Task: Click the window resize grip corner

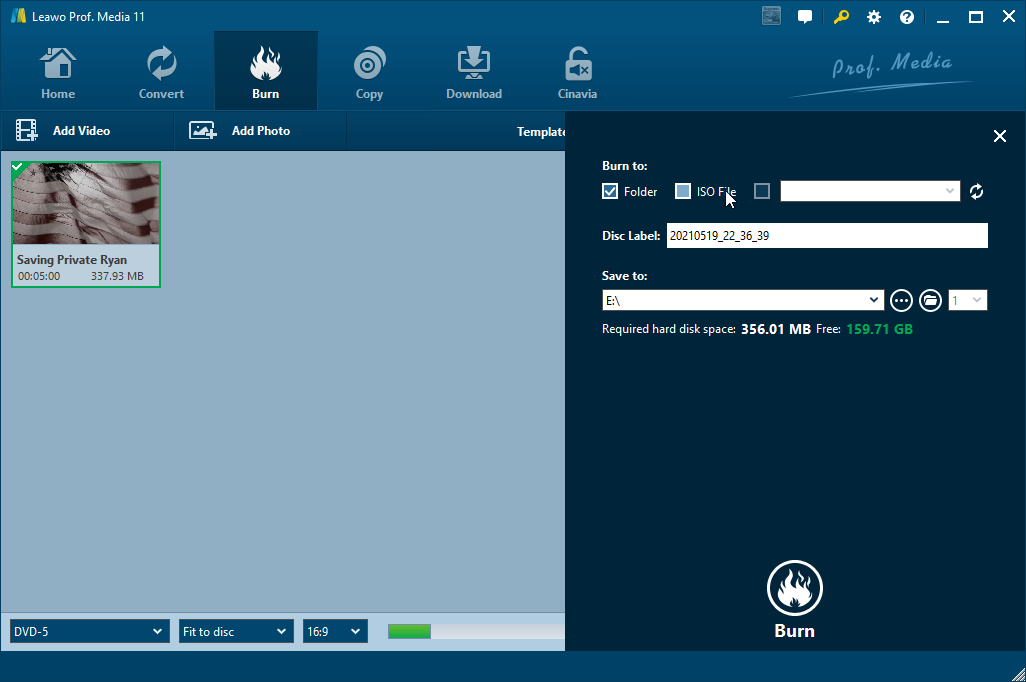Action: 1018,674
